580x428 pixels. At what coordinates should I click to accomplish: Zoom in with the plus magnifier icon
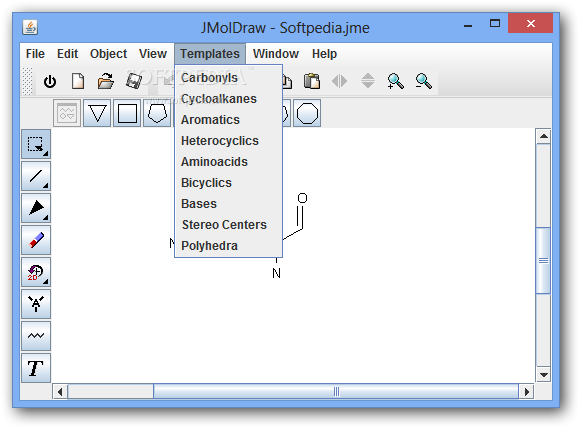[395, 81]
